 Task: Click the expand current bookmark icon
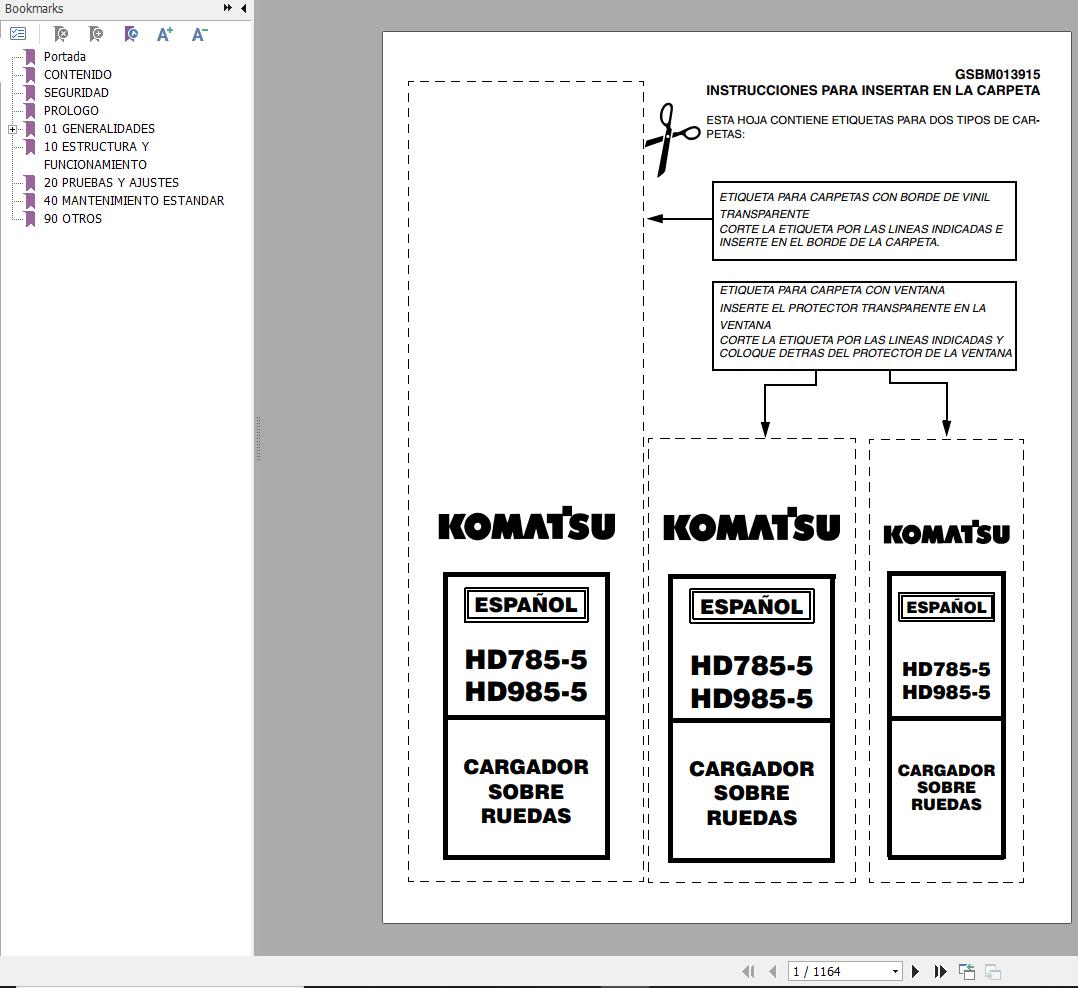coord(131,34)
